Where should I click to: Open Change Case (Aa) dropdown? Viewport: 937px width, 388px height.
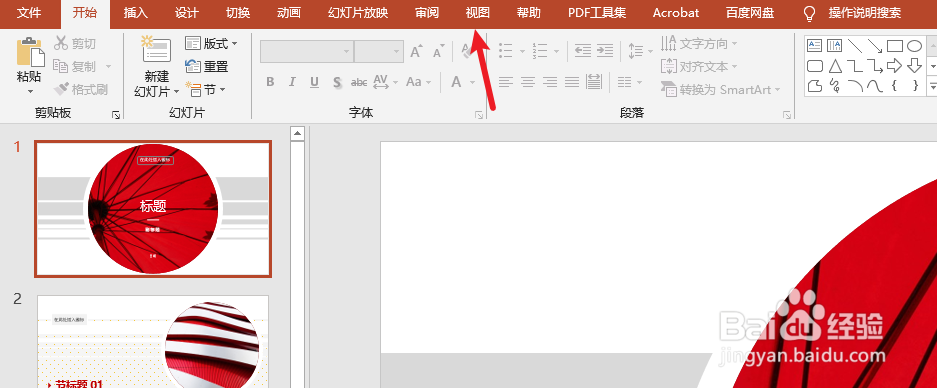click(x=418, y=82)
